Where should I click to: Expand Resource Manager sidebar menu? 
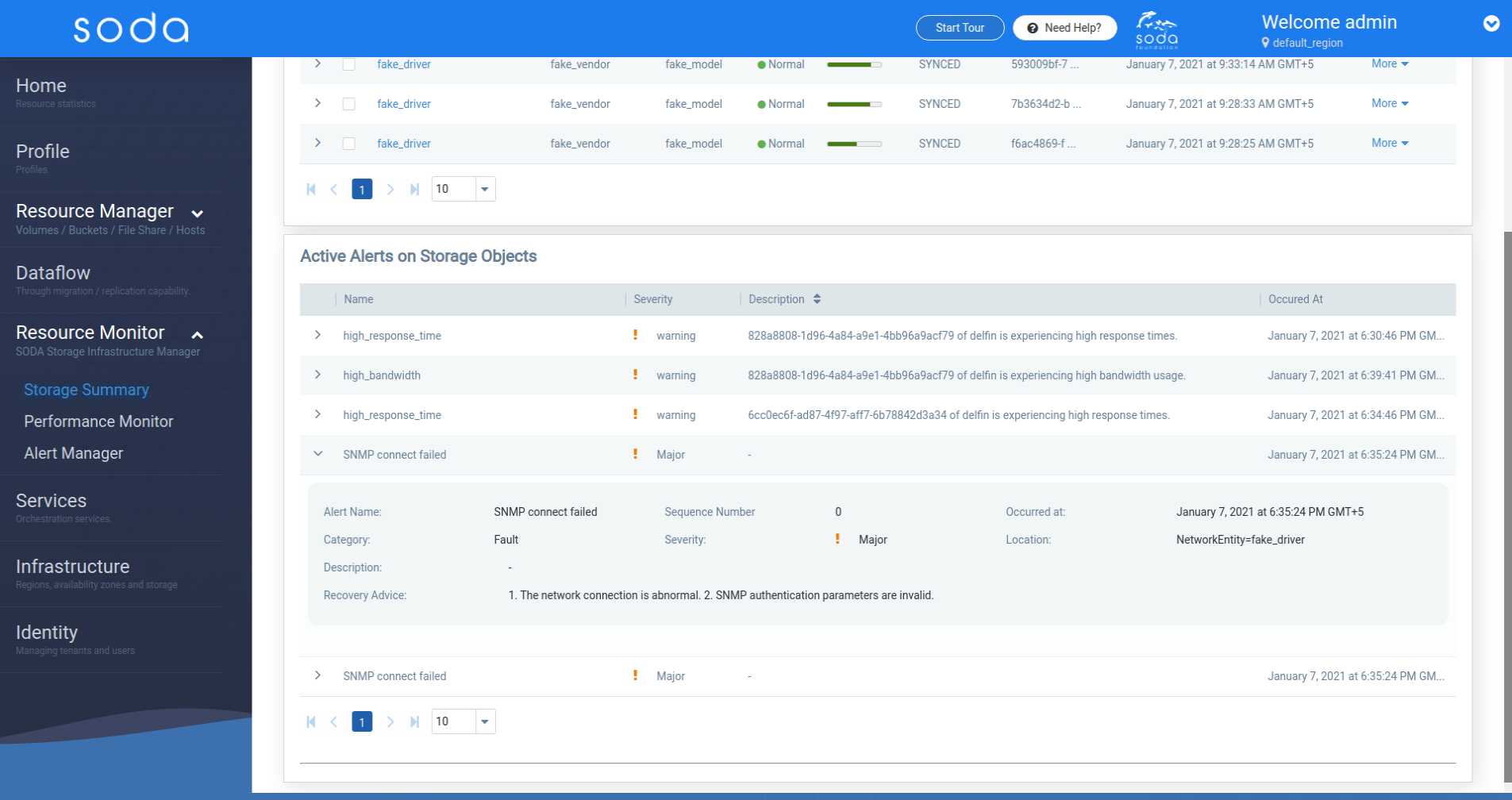[110, 211]
